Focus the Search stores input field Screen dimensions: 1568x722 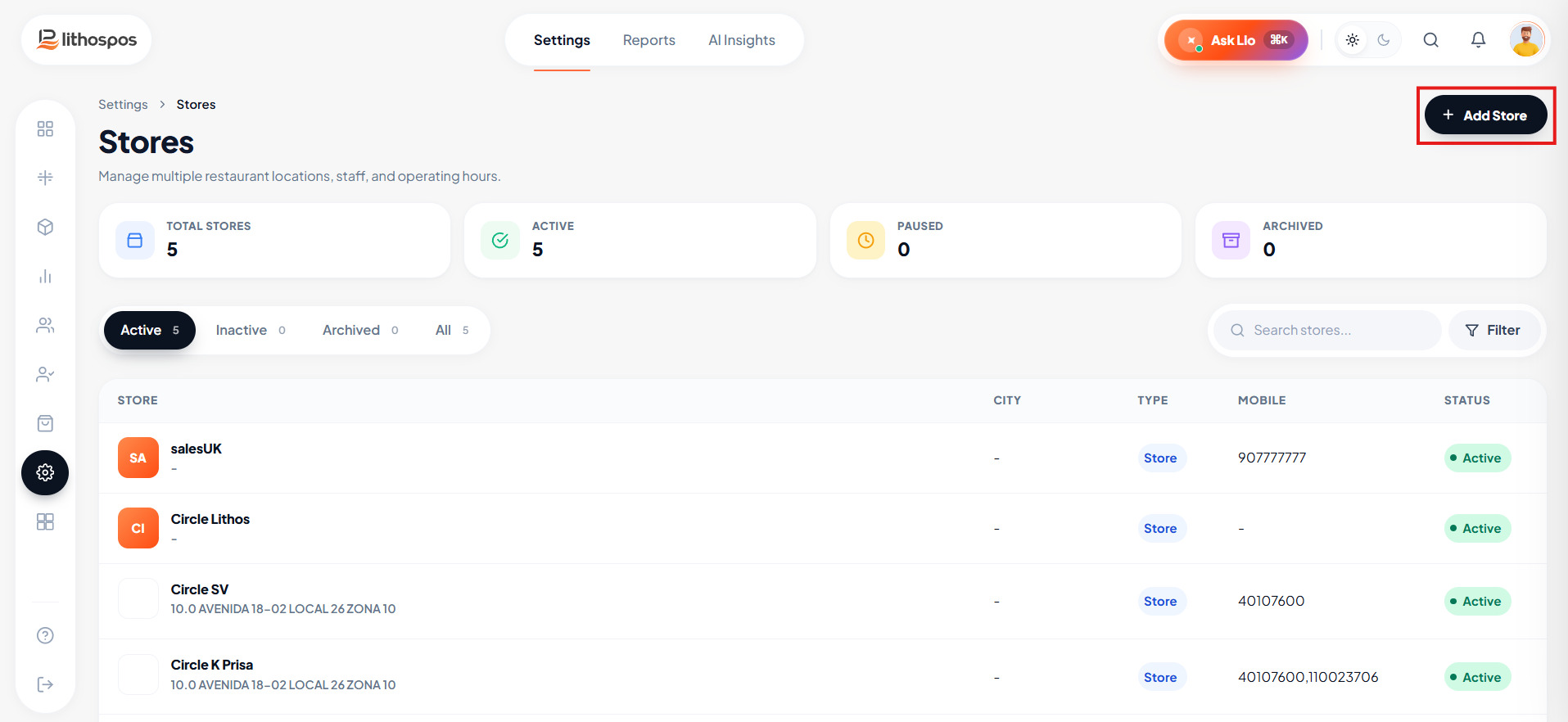(x=1327, y=330)
